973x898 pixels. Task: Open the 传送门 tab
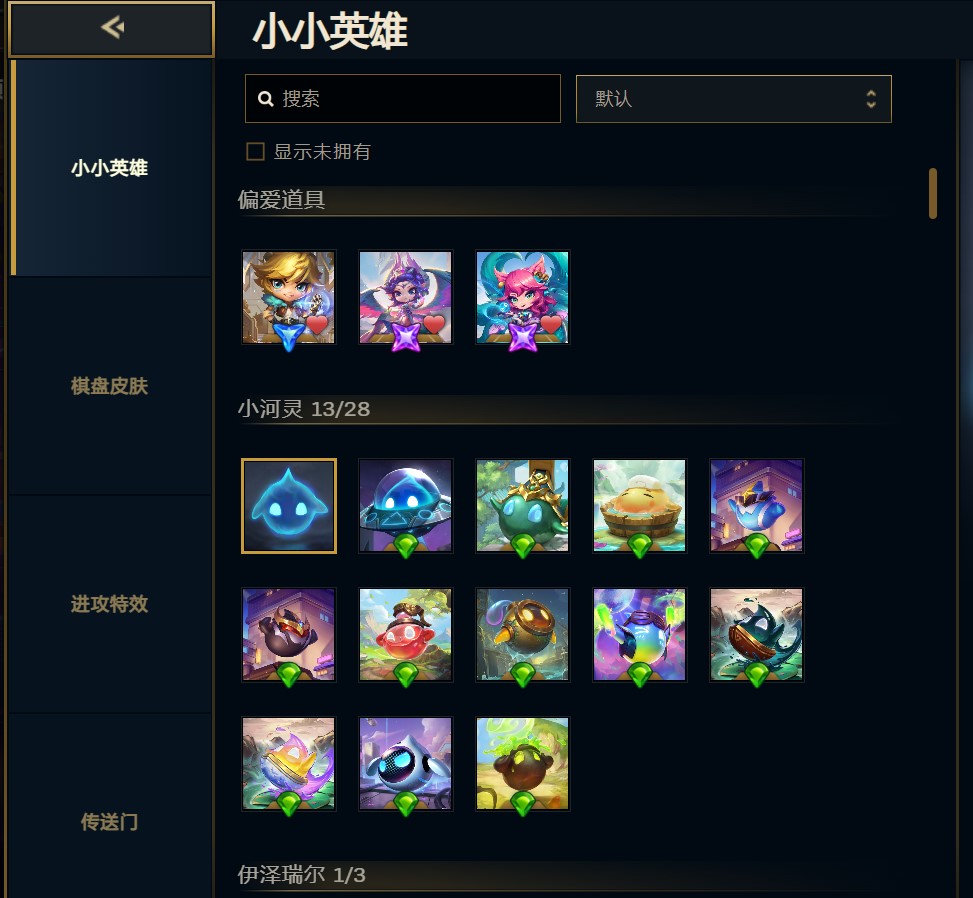(110, 822)
